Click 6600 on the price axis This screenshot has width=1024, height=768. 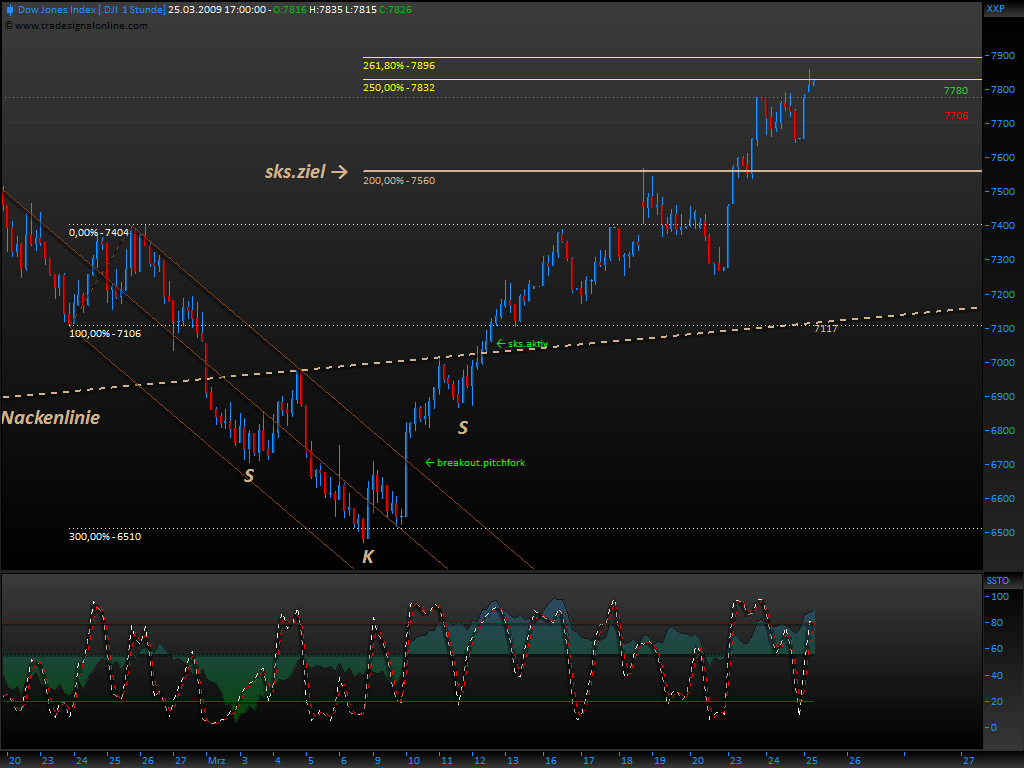coord(1002,498)
